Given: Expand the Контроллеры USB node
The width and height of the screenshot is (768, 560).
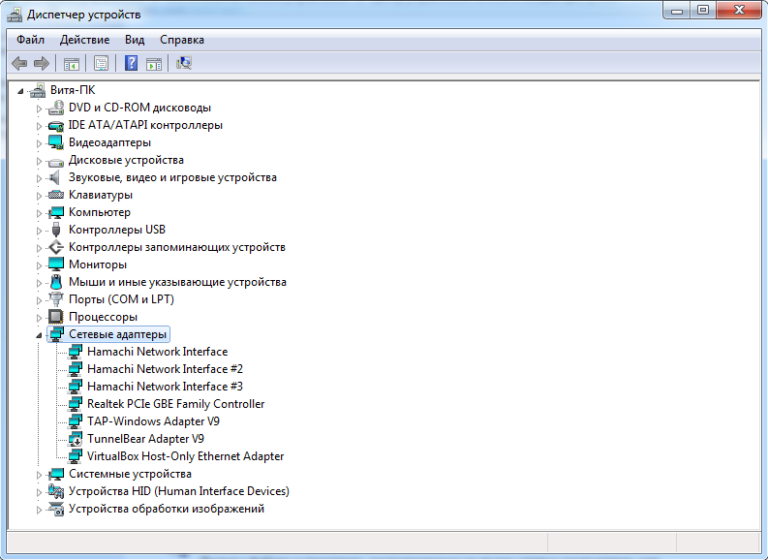Looking at the screenshot, I should [39, 230].
